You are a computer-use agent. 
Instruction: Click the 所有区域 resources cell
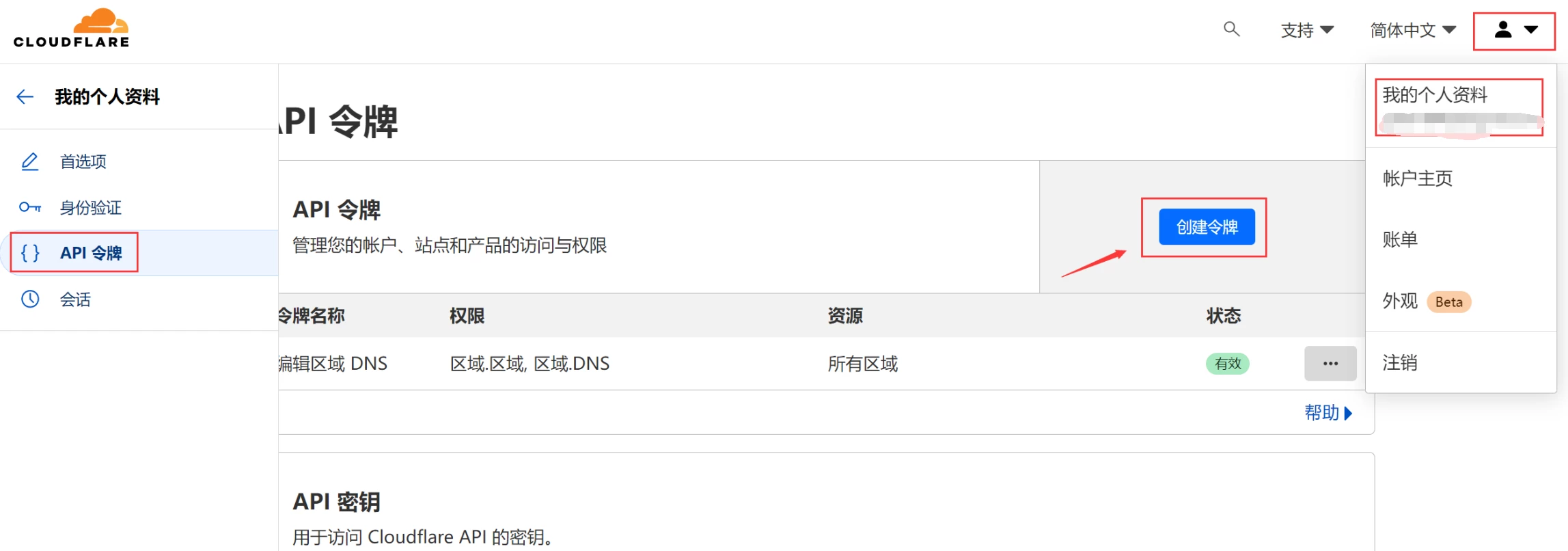pyautogui.click(x=863, y=363)
